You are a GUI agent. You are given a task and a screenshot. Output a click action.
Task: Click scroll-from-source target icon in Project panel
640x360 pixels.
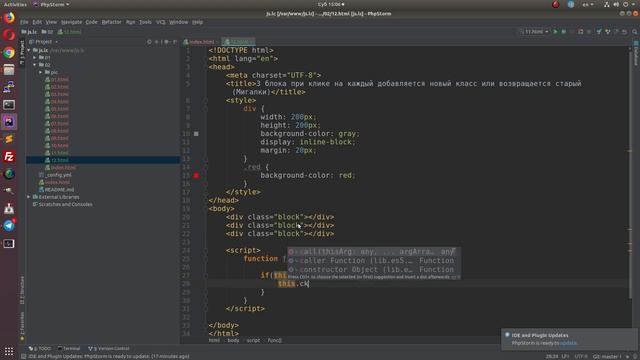(x=149, y=42)
